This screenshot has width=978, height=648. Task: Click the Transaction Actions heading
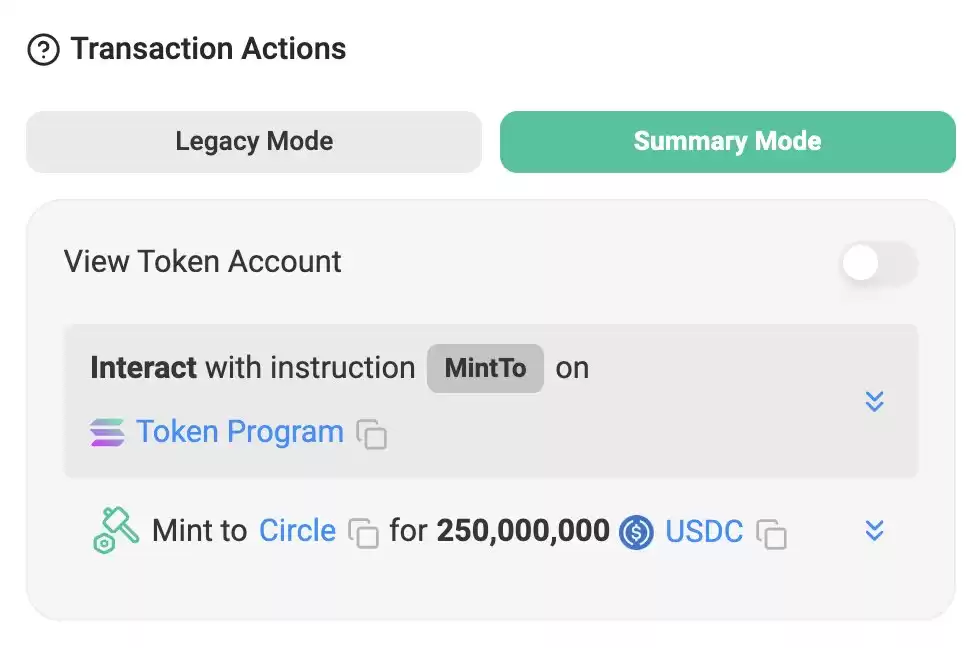(208, 49)
